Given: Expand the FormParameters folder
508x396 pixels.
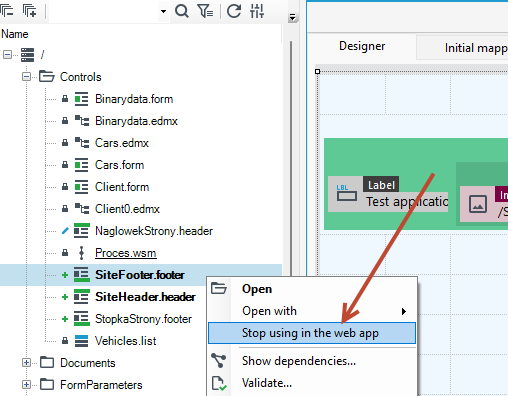Looking at the screenshot, I should (x=26, y=385).
